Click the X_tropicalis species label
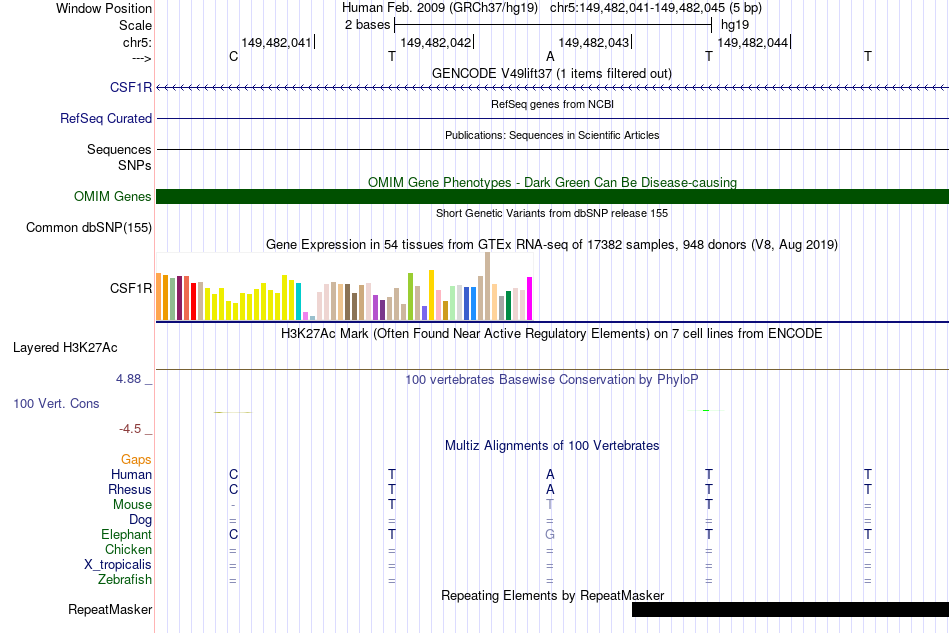The width and height of the screenshot is (950, 633). [118, 565]
